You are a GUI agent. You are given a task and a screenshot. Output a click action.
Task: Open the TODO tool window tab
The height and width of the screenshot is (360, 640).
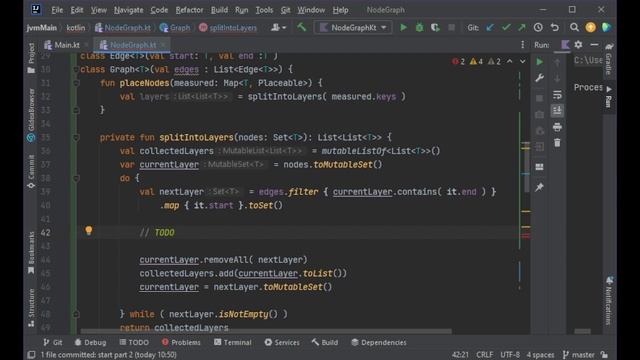coord(134,342)
